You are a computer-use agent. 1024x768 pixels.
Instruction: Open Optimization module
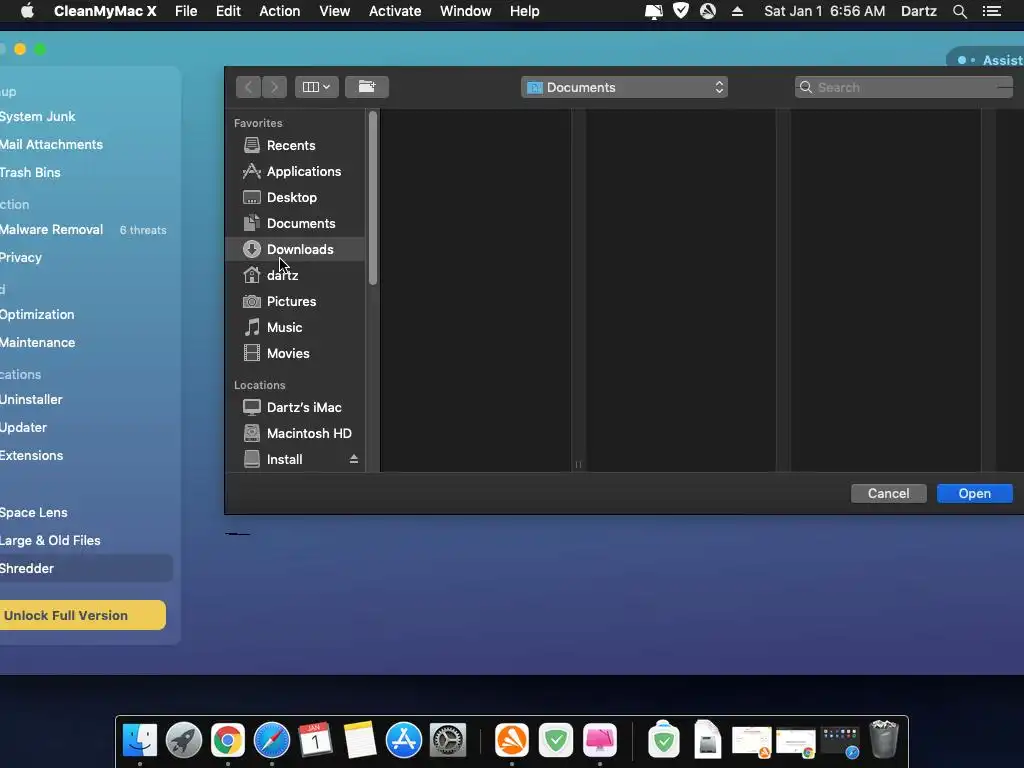[37, 314]
